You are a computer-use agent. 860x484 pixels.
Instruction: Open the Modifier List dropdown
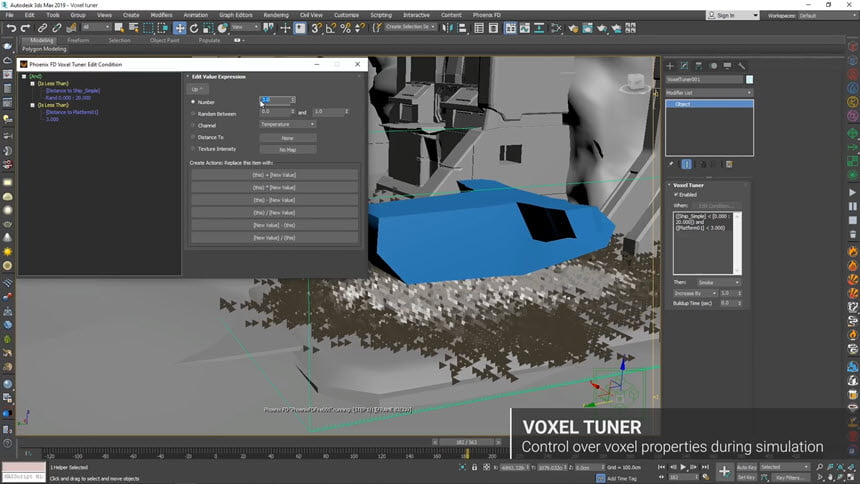click(x=709, y=93)
